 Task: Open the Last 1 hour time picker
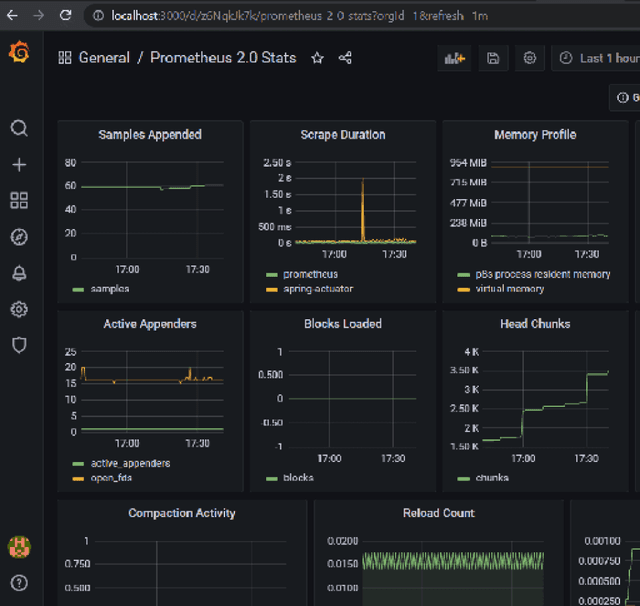pos(597,58)
